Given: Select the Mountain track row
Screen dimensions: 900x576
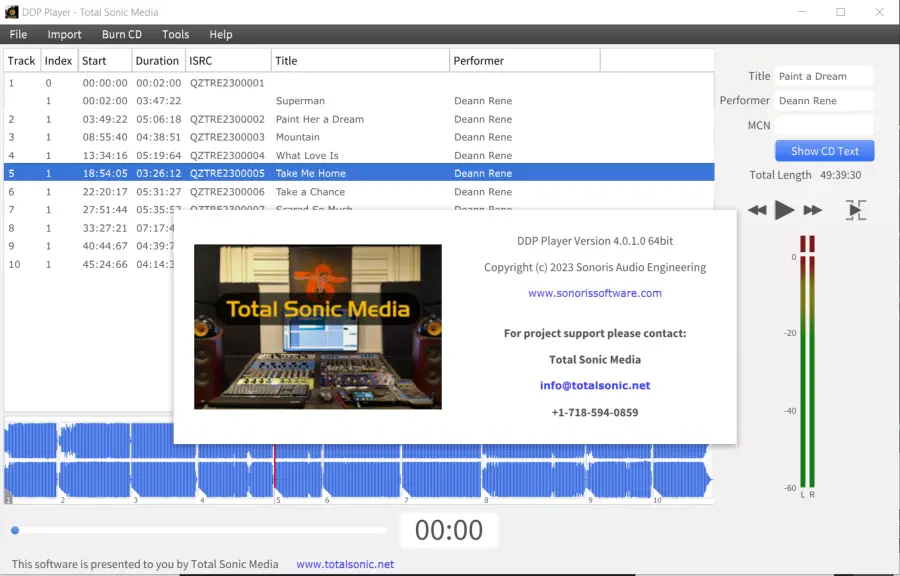Looking at the screenshot, I should pyautogui.click(x=298, y=137).
